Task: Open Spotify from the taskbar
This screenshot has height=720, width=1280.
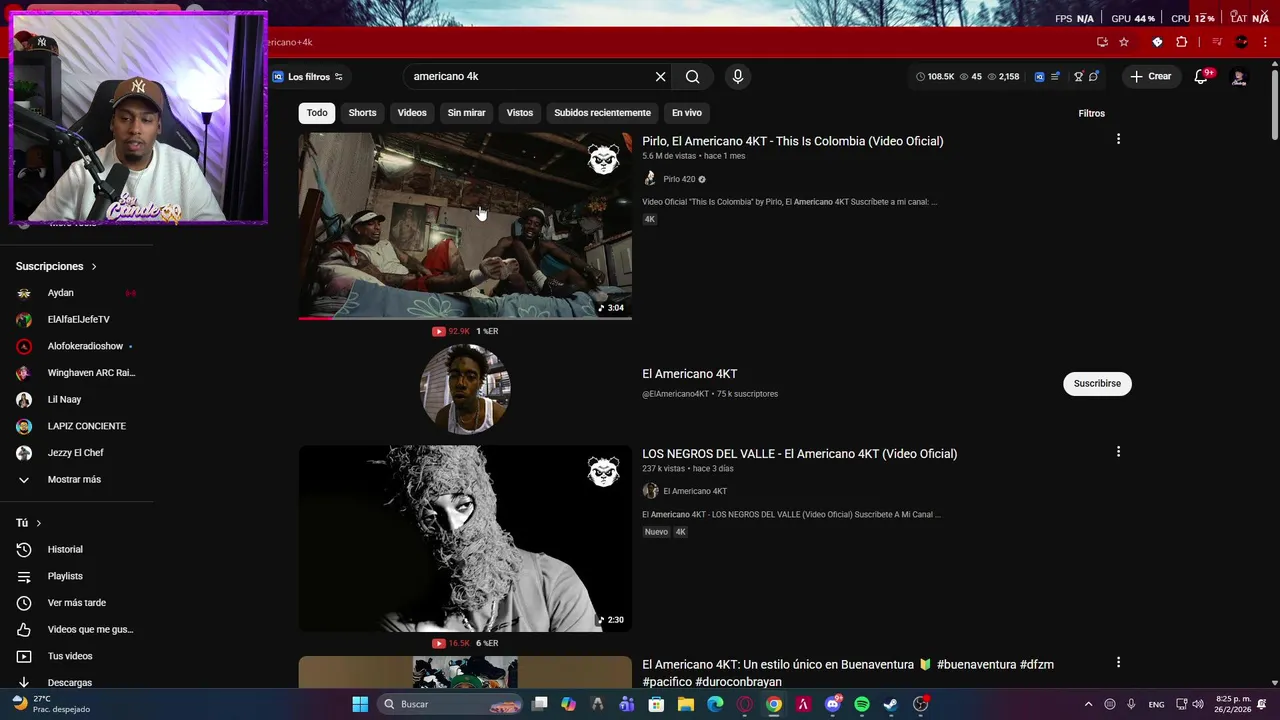Action: click(862, 704)
